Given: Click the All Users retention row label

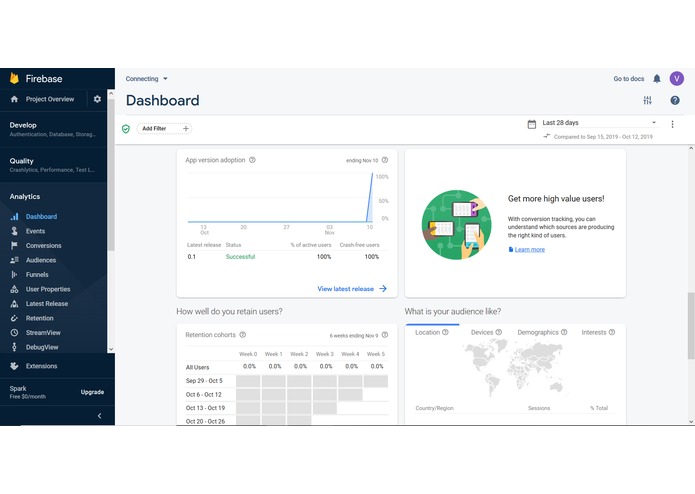Looking at the screenshot, I should pyautogui.click(x=197, y=367).
